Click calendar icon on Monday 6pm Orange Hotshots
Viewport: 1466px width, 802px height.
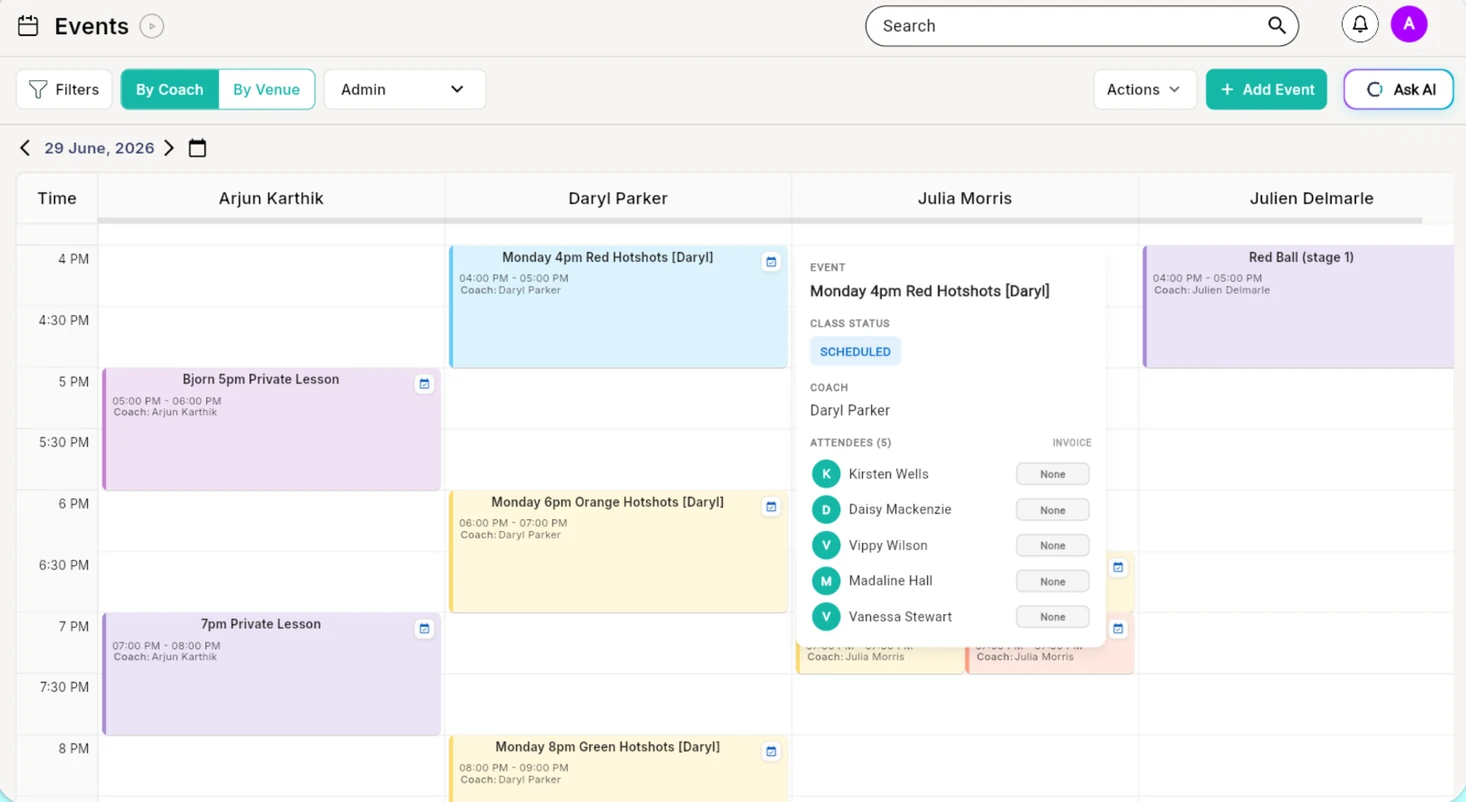[x=771, y=507]
